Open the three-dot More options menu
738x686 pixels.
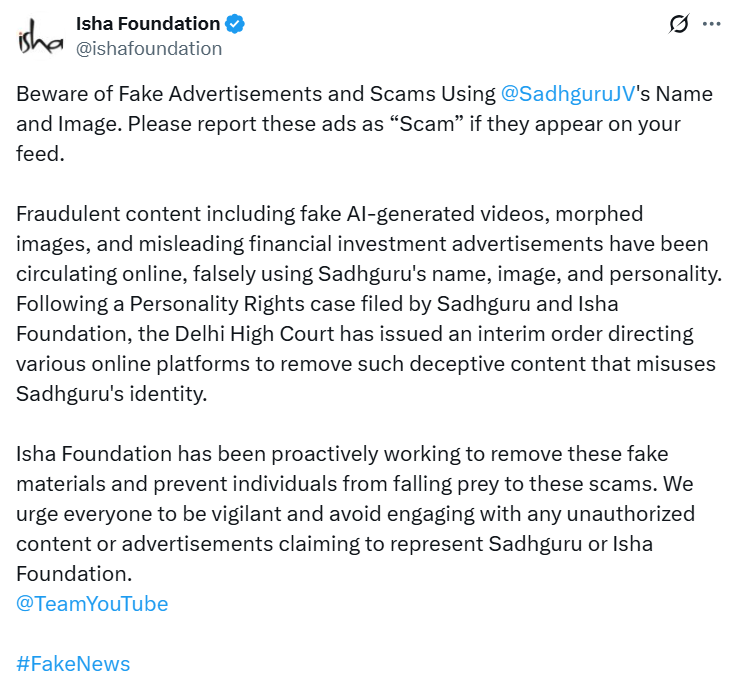click(x=711, y=24)
